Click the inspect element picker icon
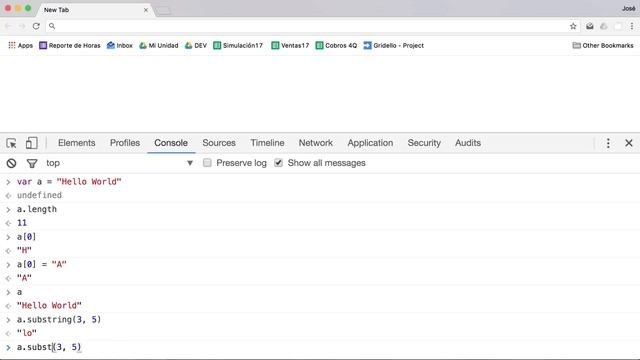 click(11, 143)
